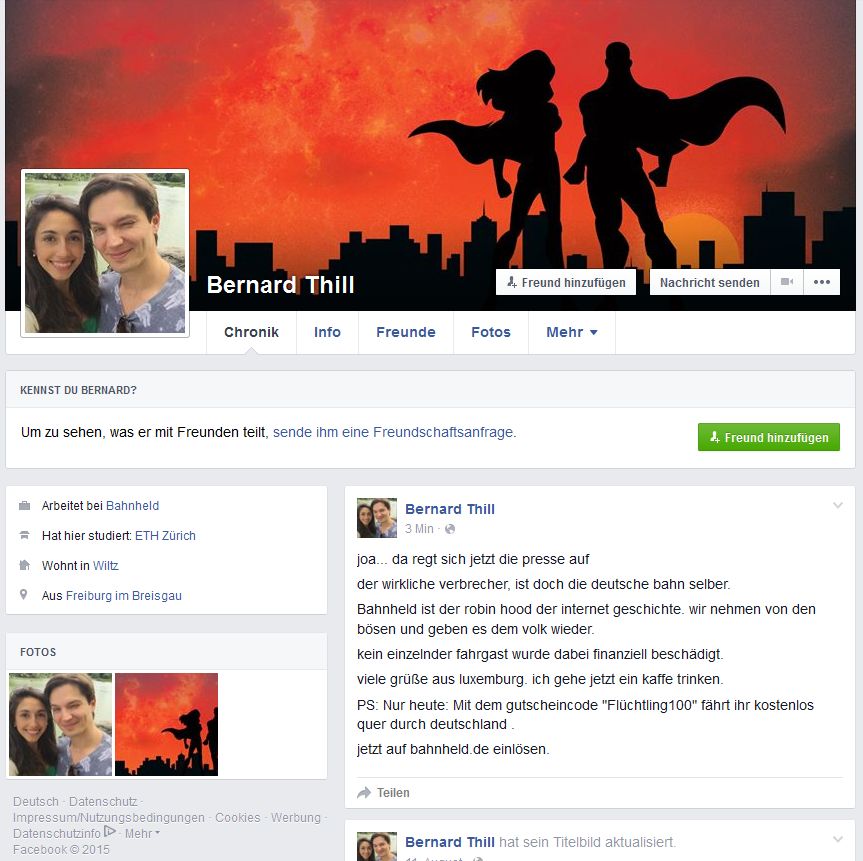Click the 'KENNST DU BERNARD?' heading
This screenshot has width=863, height=861.
click(78, 390)
